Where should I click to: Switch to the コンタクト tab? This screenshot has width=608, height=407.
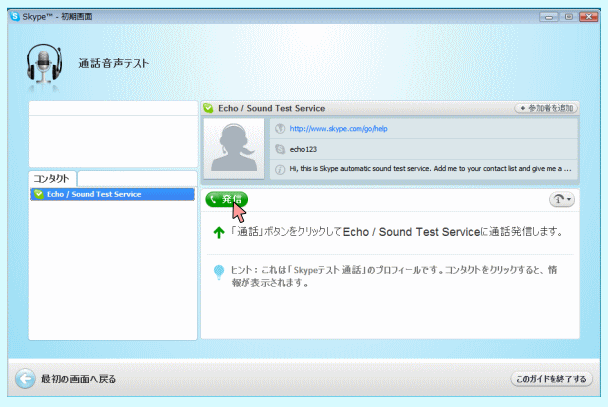pos(52,179)
